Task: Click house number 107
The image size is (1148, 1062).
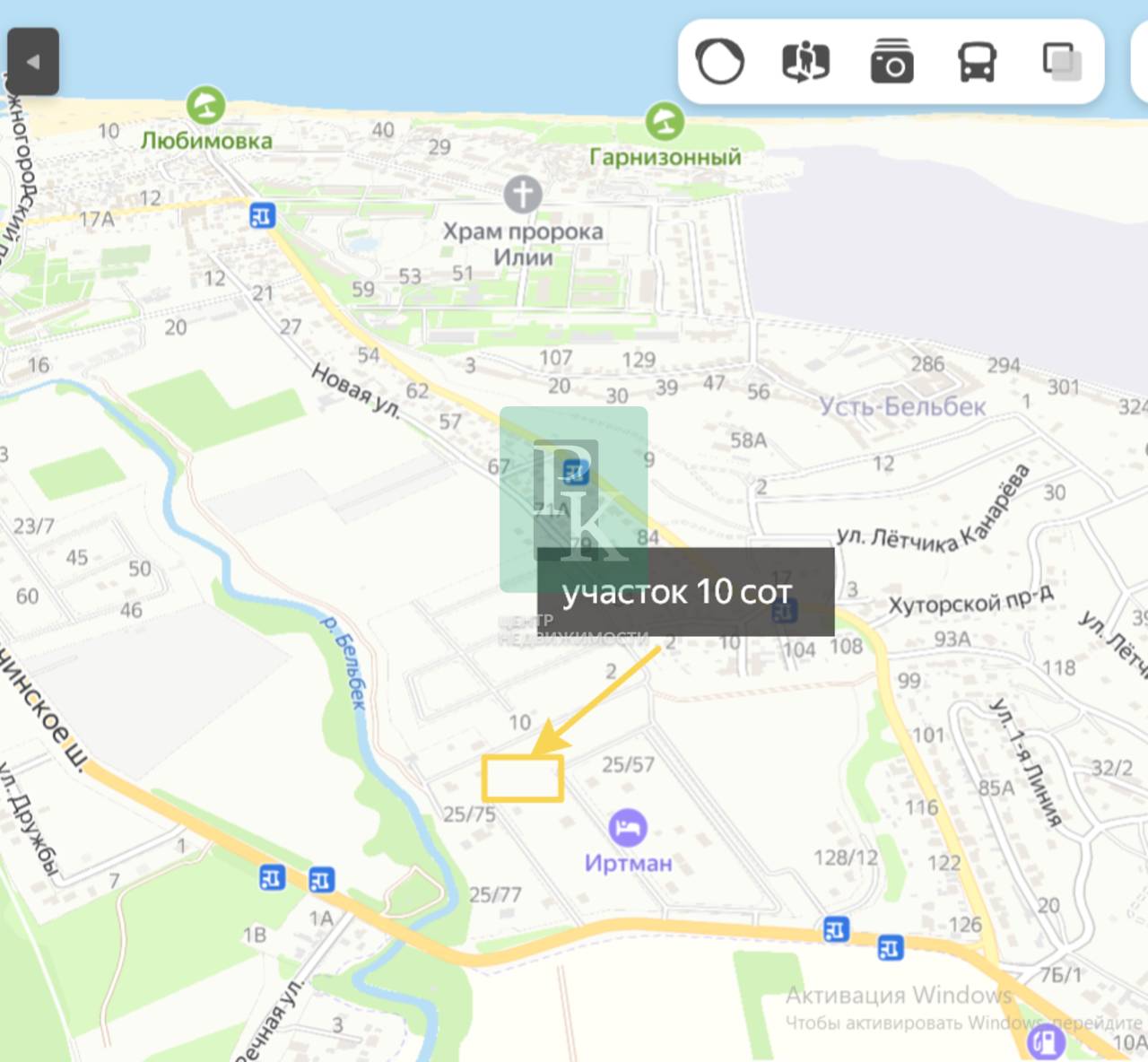Action: (x=555, y=358)
